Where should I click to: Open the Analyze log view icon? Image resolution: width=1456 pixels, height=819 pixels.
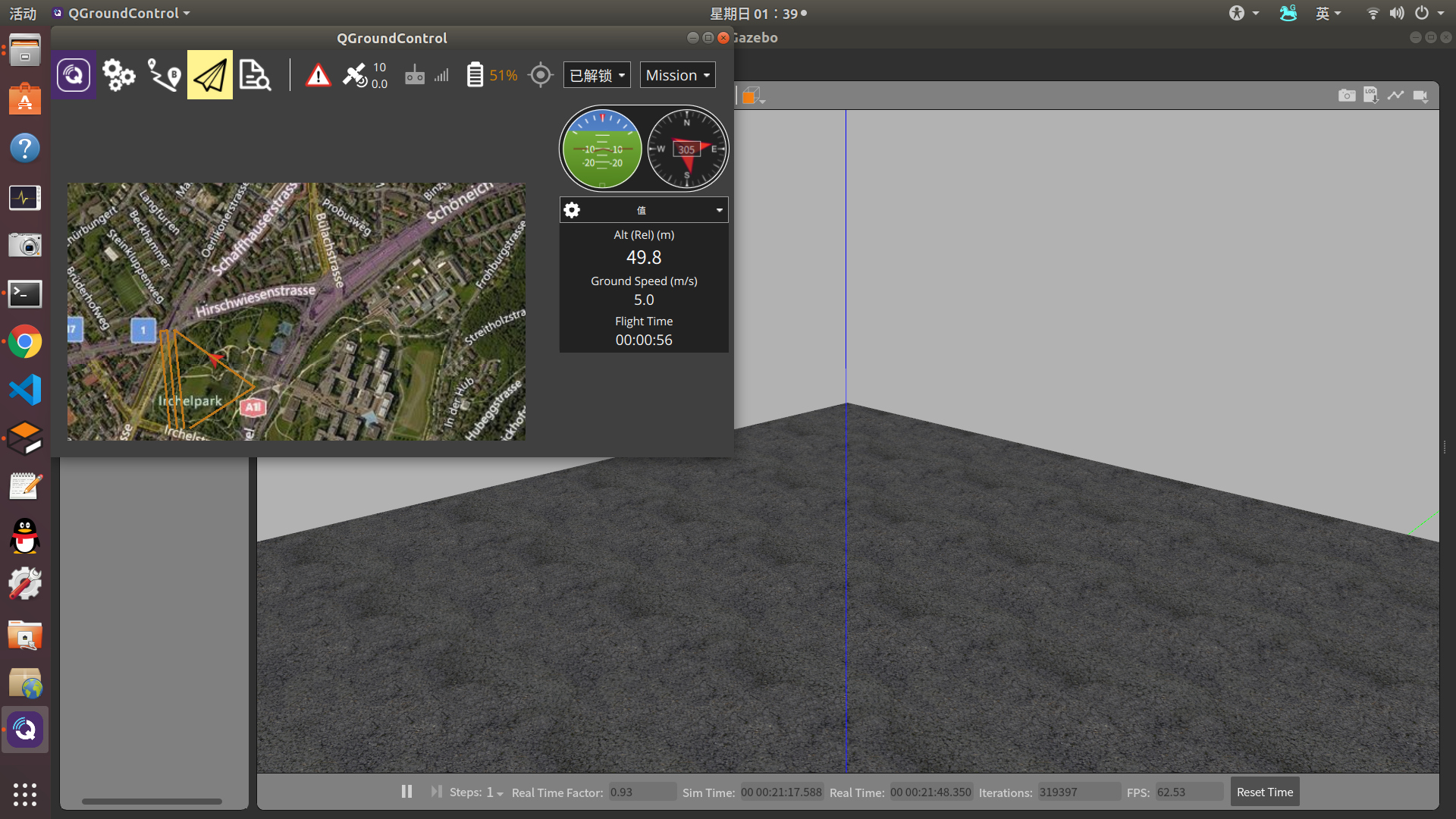click(255, 75)
